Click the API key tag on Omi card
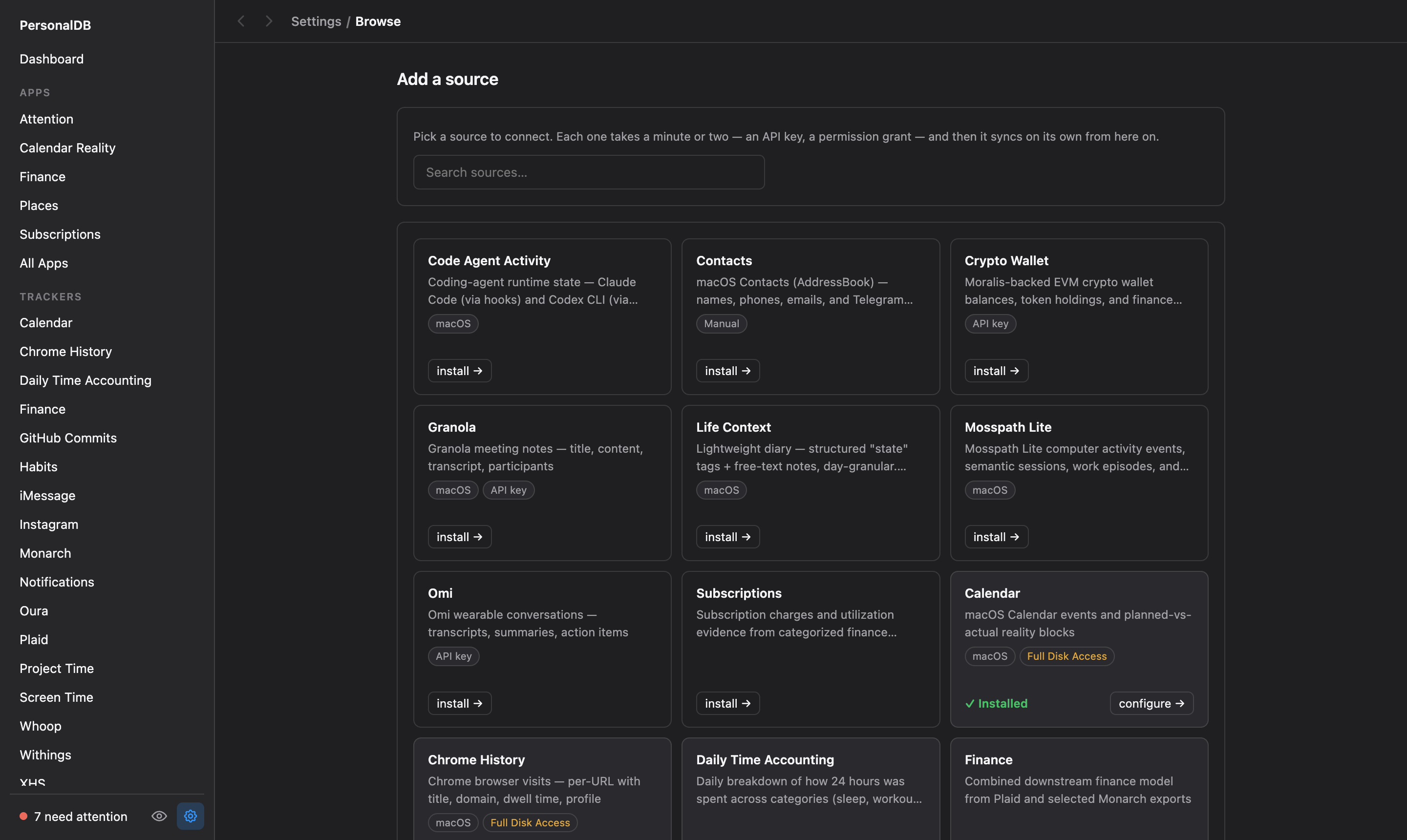 click(453, 656)
